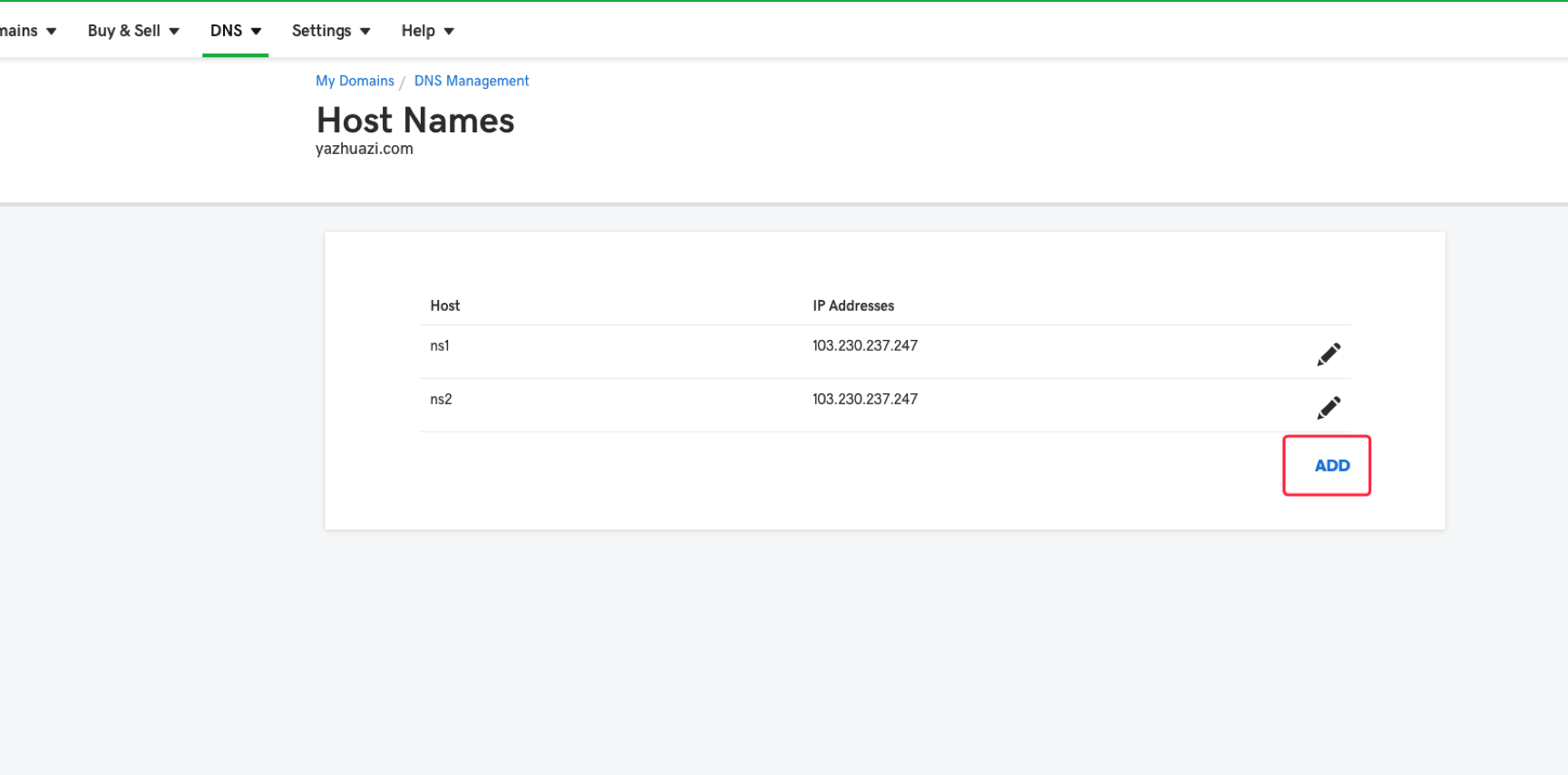
Task: Expand the dropdown arrow beside Buy & Sell
Action: pyautogui.click(x=174, y=32)
